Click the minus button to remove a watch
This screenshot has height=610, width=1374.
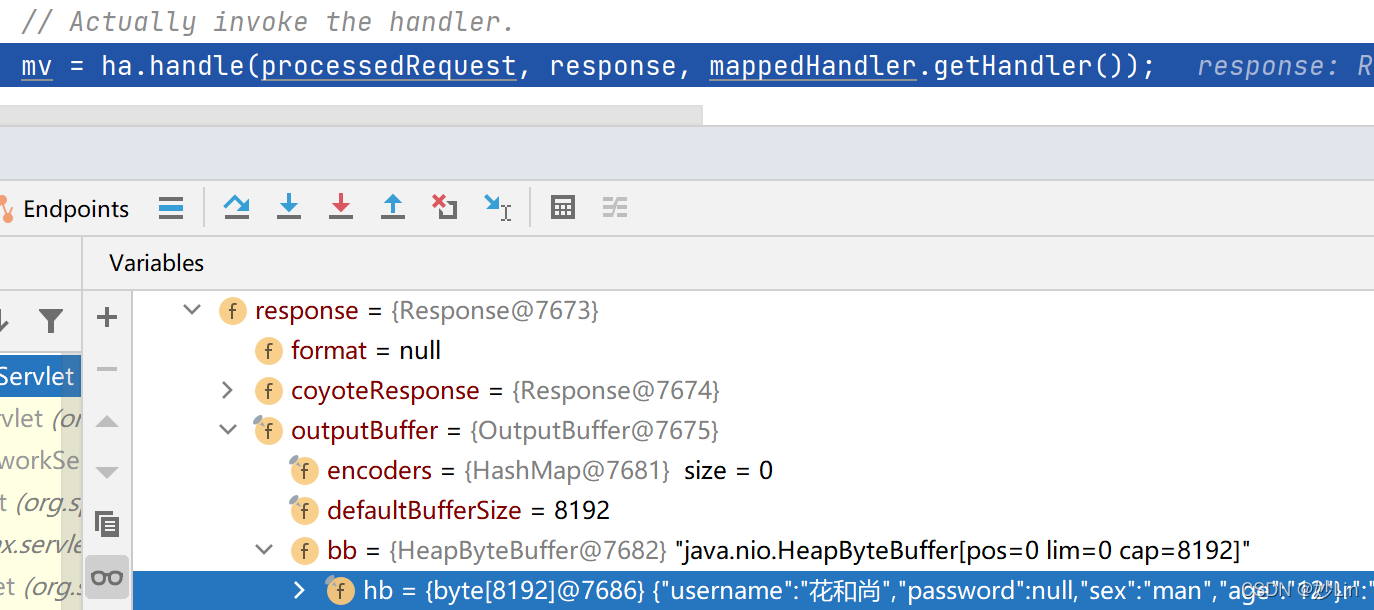[x=106, y=369]
